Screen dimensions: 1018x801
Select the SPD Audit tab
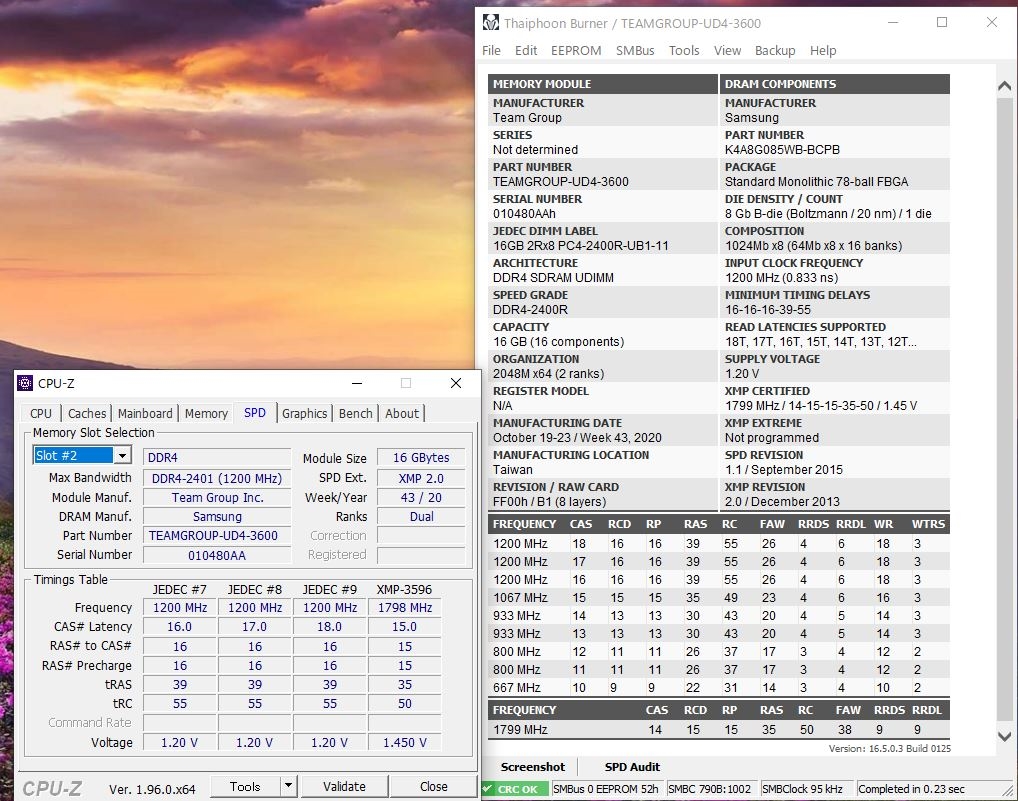tap(632, 767)
